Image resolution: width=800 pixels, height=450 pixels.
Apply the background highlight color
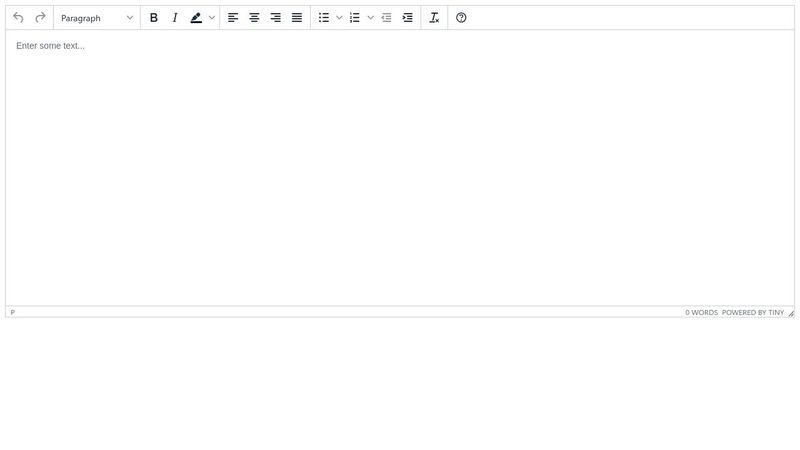pyautogui.click(x=196, y=18)
